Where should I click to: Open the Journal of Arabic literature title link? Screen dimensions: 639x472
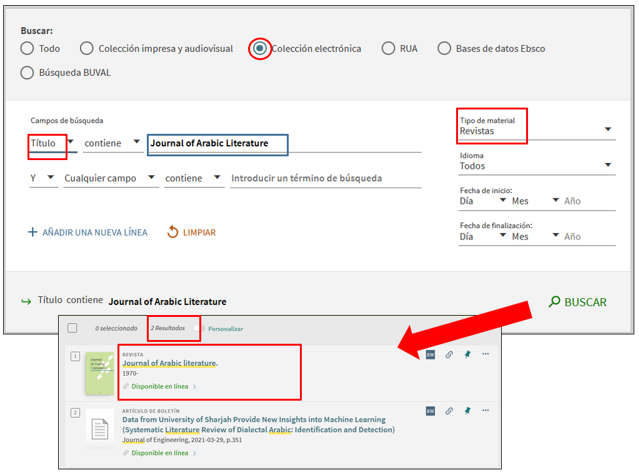tap(170, 363)
